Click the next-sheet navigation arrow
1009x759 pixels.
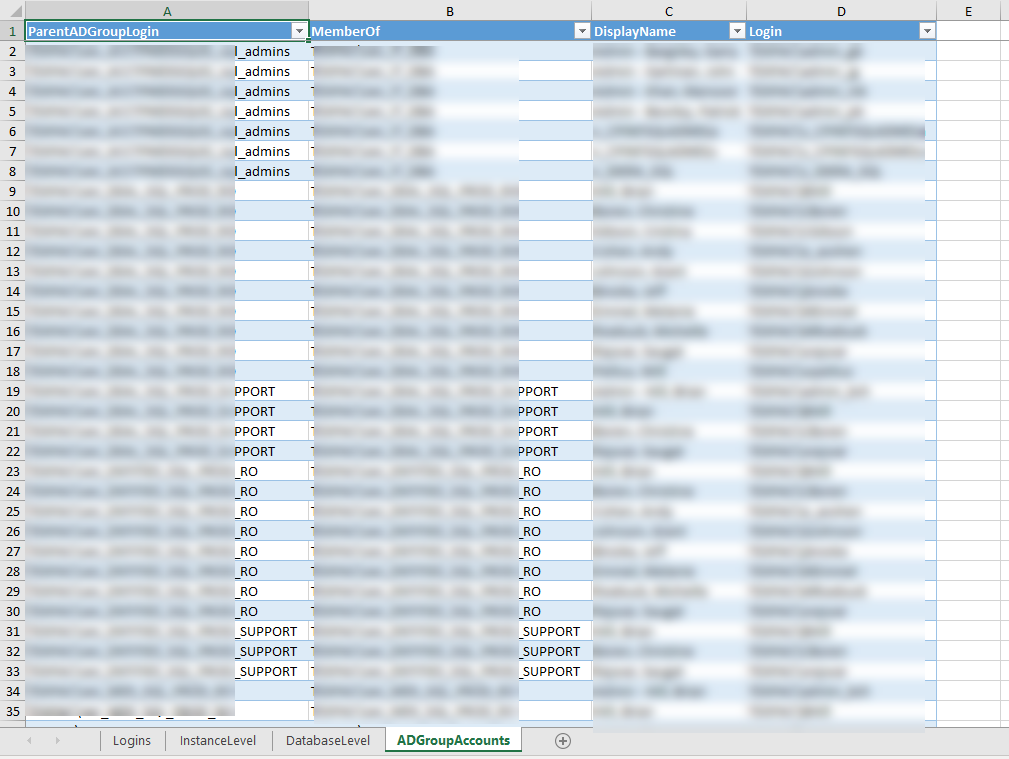57,740
